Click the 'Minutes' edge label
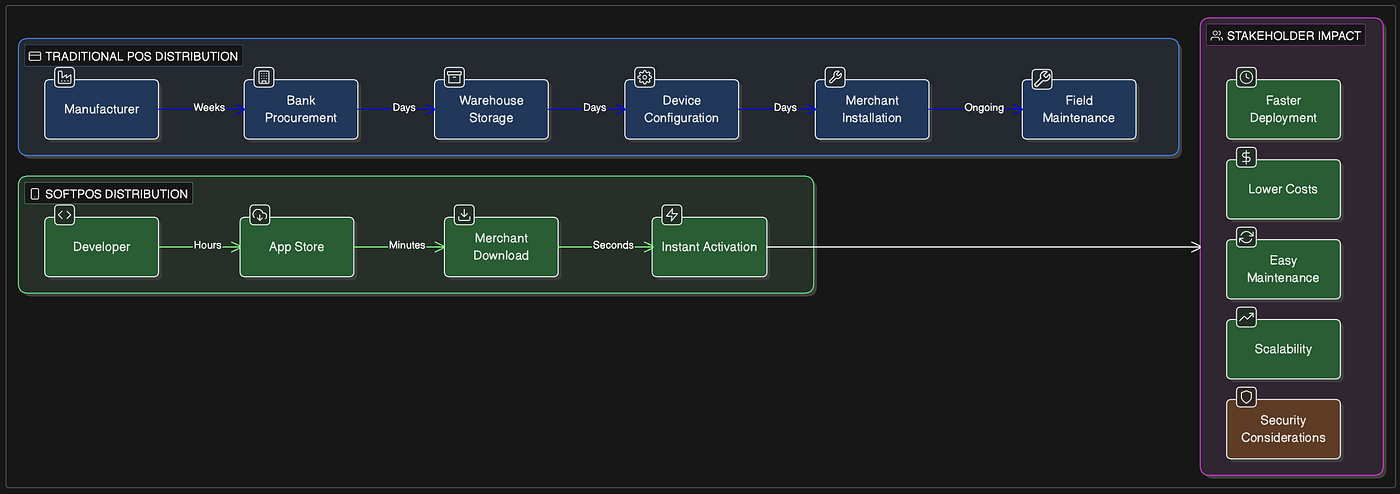1400x494 pixels. coord(407,245)
